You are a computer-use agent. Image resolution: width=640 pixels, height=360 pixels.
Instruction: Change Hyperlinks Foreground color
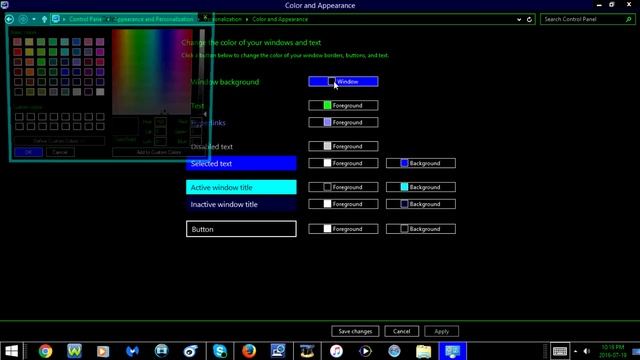pos(343,122)
